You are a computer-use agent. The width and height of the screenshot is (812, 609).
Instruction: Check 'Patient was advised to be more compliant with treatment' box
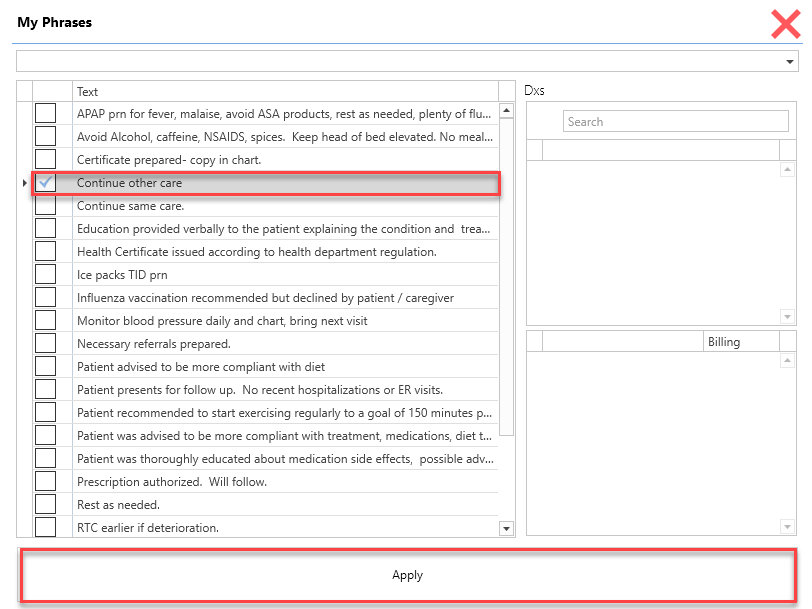pyautogui.click(x=46, y=436)
